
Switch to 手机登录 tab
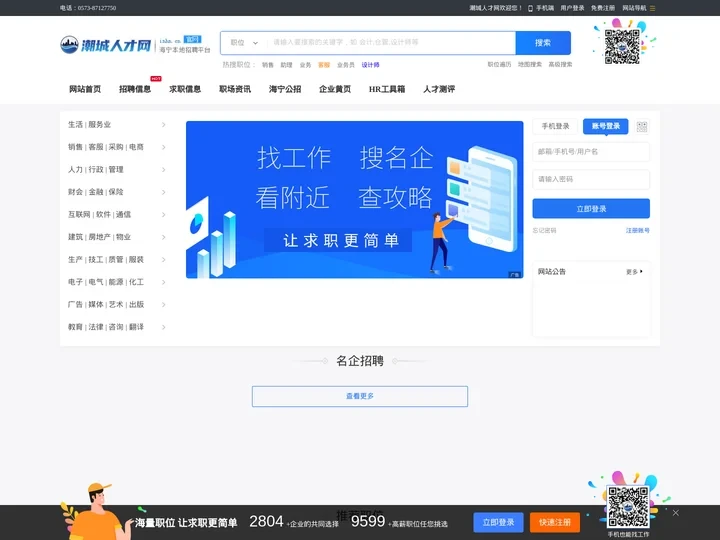coord(555,126)
